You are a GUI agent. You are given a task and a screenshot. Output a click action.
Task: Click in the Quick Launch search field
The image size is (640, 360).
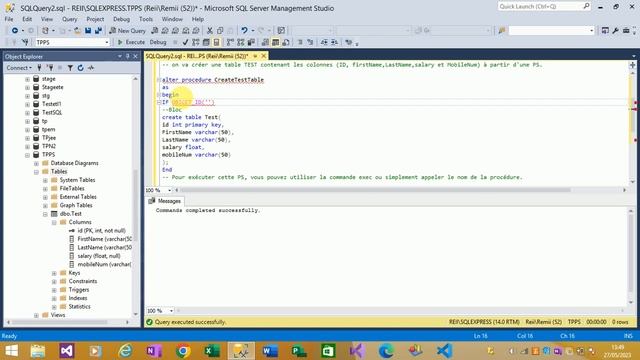(x=540, y=7)
